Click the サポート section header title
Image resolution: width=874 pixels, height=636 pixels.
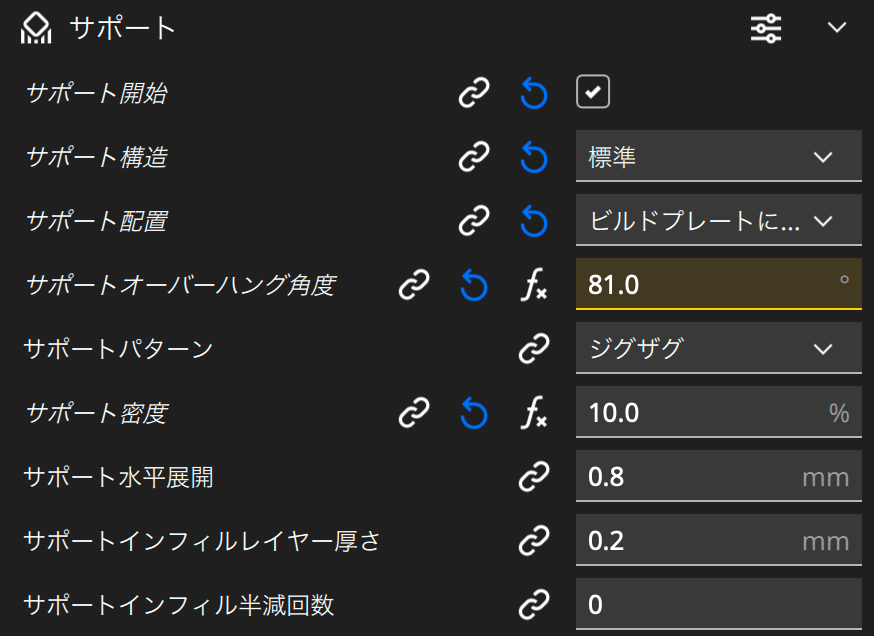(x=123, y=28)
